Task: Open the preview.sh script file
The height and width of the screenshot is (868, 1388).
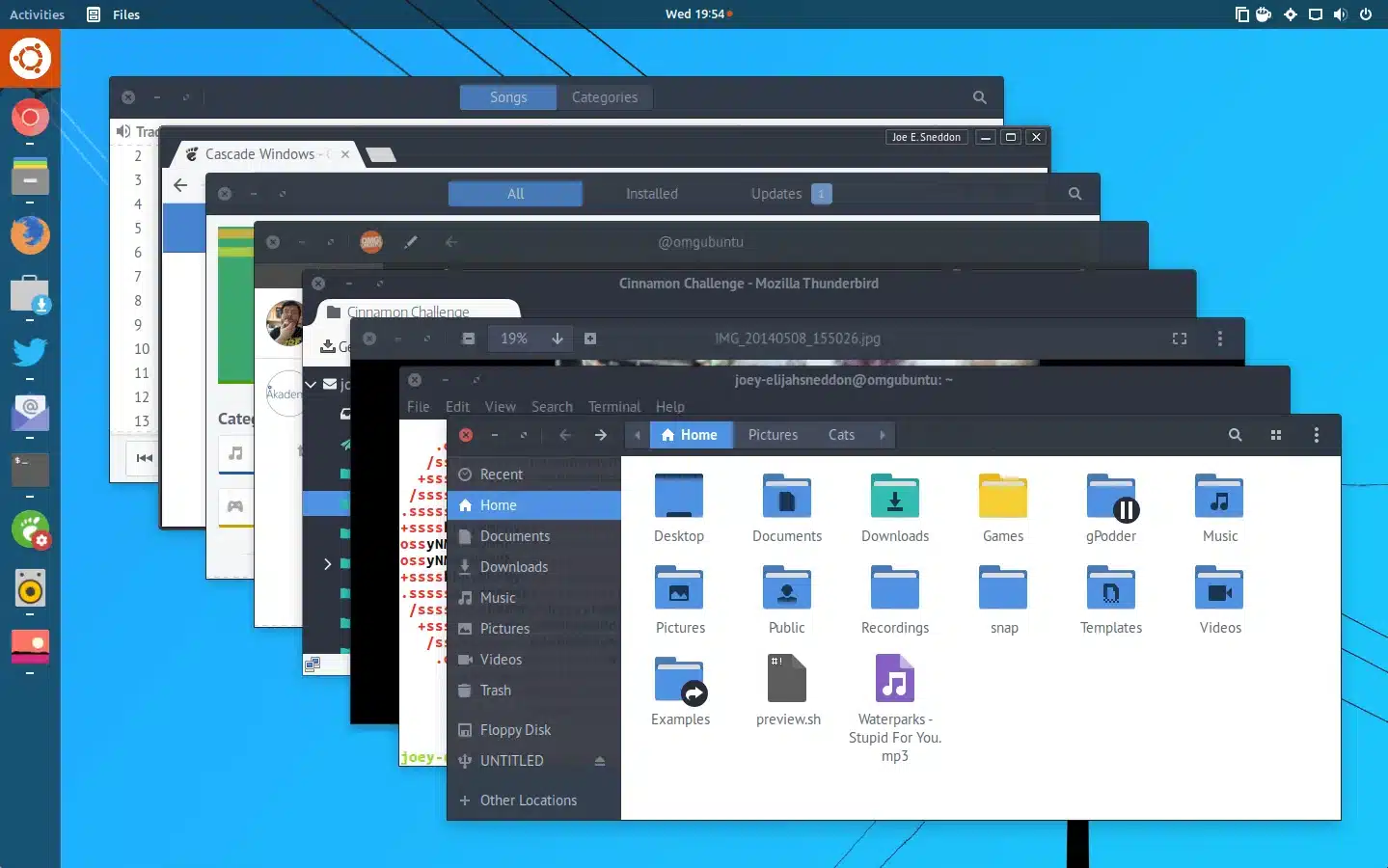Action: pos(788,690)
